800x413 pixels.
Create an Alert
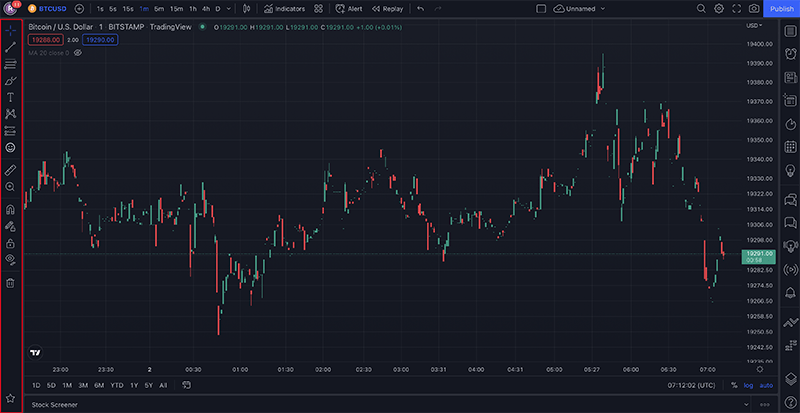pos(349,9)
